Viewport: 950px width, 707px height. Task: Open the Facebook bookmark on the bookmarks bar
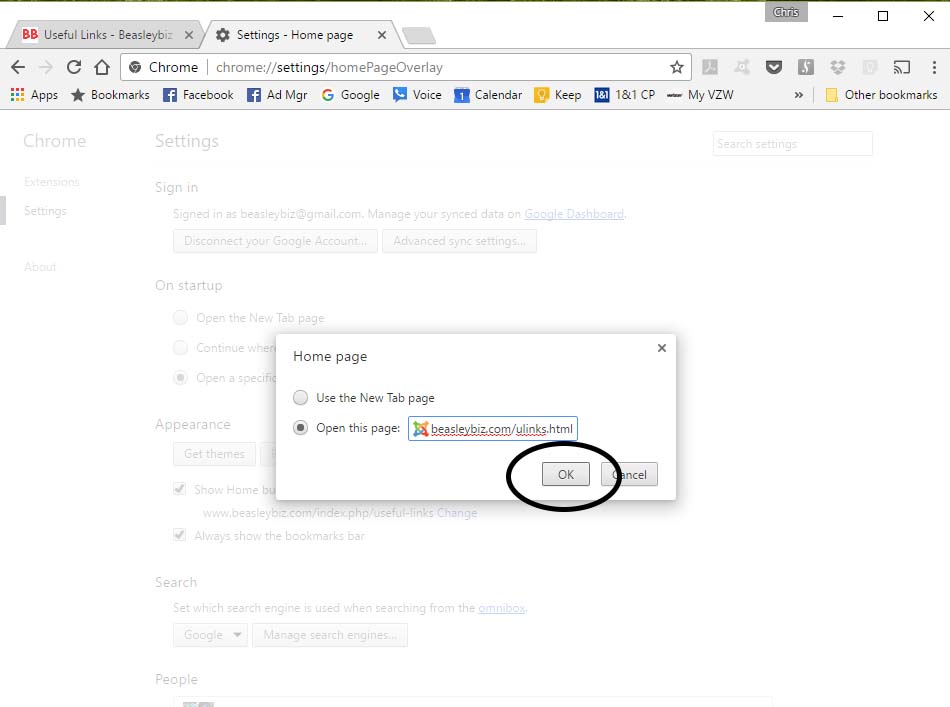tap(197, 95)
